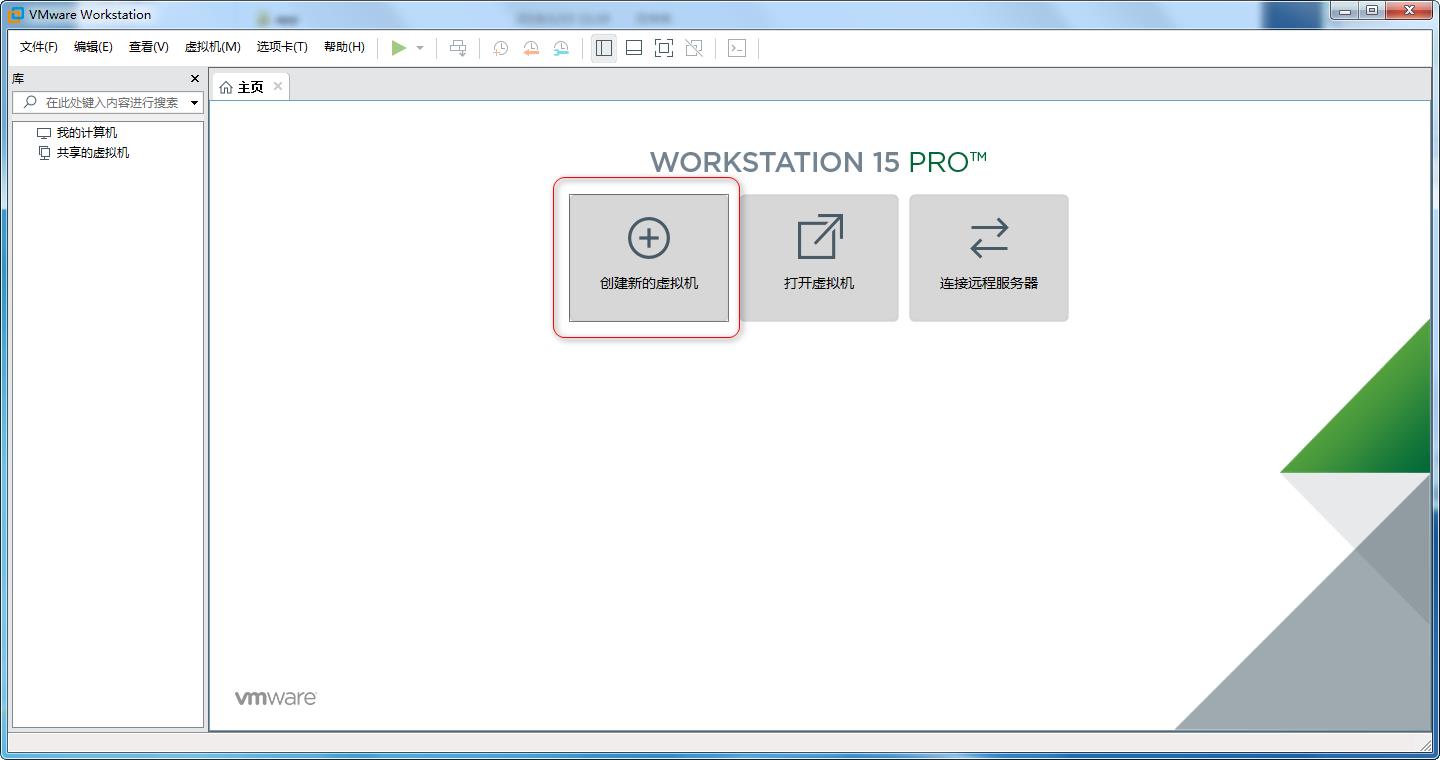1440x760 pixels.
Task: Open the 选项卡(T) menu
Action: [282, 47]
